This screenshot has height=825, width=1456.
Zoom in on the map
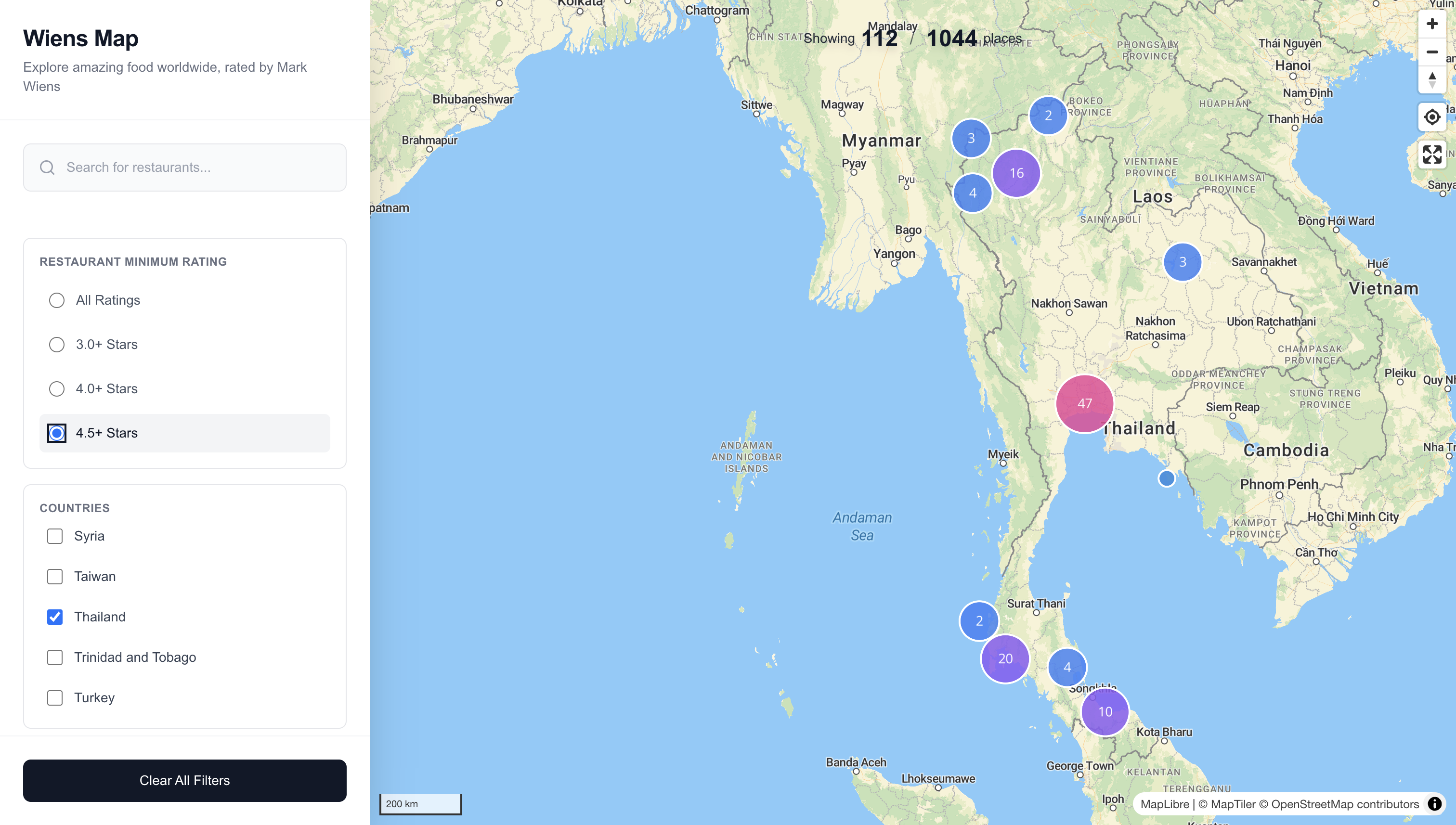[1432, 23]
